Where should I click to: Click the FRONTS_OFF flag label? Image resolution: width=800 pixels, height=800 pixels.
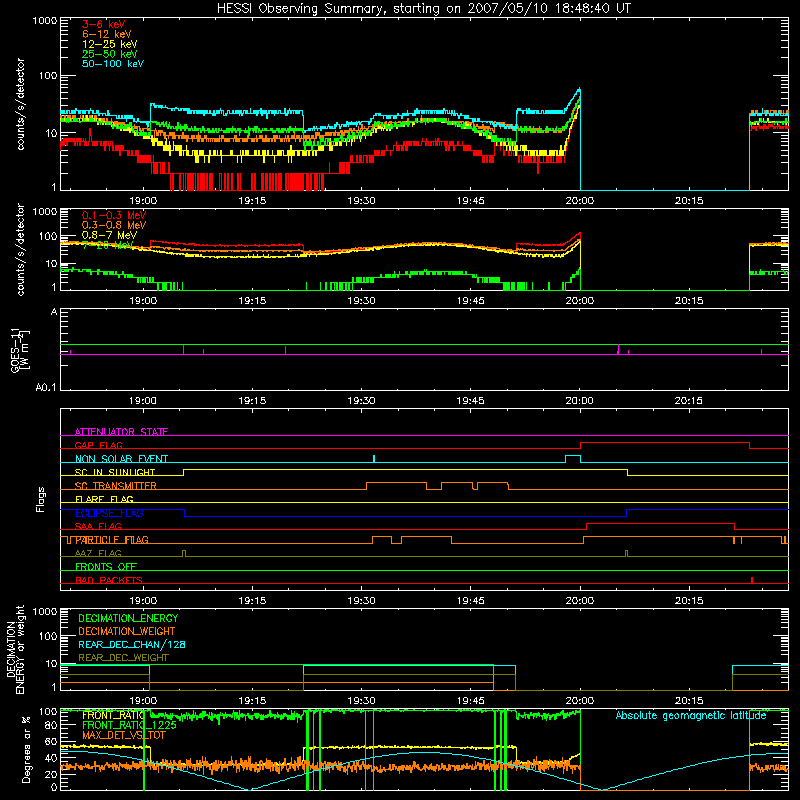(106, 567)
